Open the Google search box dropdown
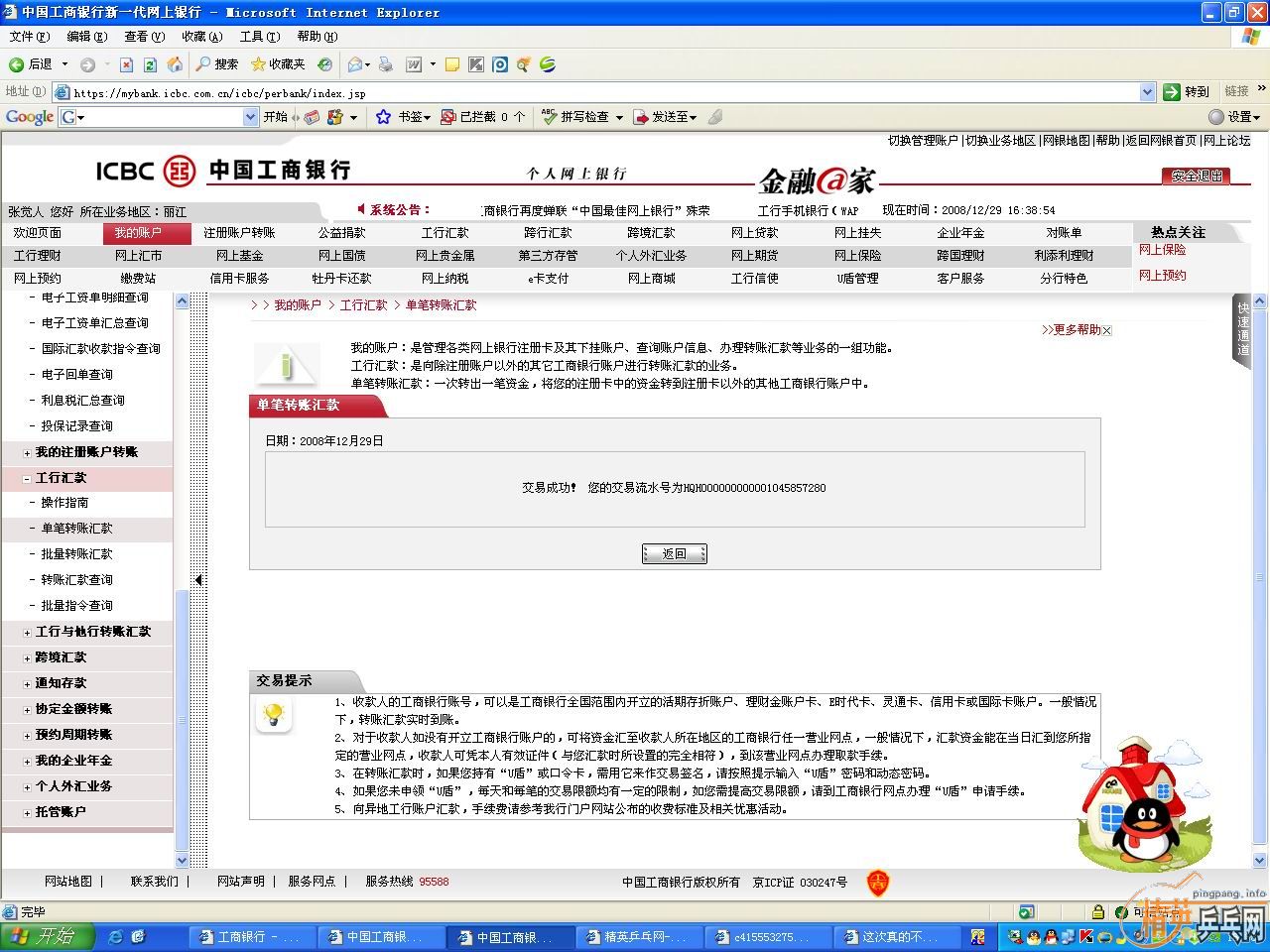1270x952 pixels. coord(250,117)
